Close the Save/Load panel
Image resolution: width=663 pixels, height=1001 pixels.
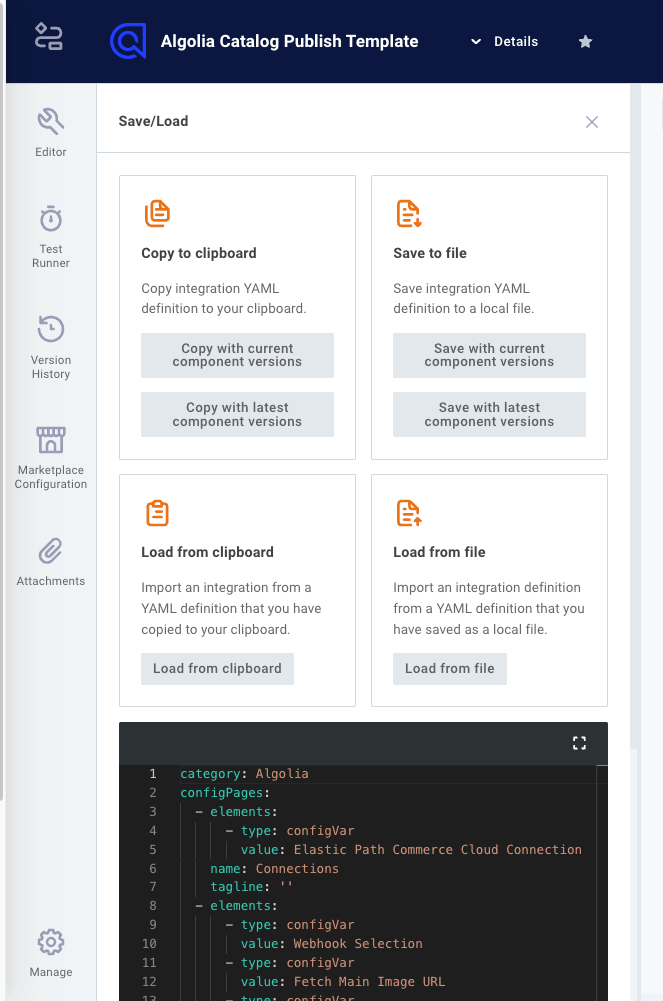click(x=592, y=122)
